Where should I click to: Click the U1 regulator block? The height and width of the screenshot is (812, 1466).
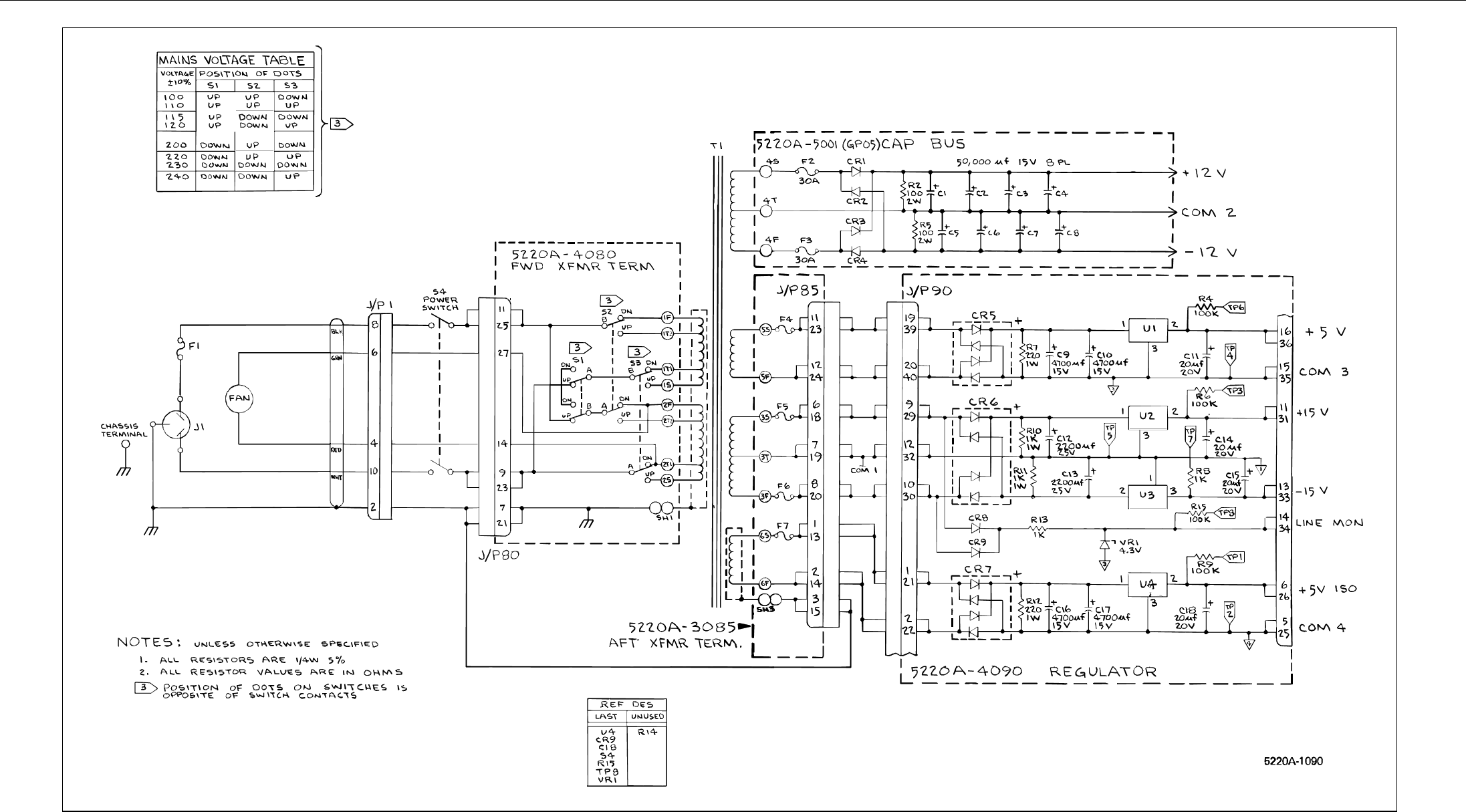(x=1148, y=330)
